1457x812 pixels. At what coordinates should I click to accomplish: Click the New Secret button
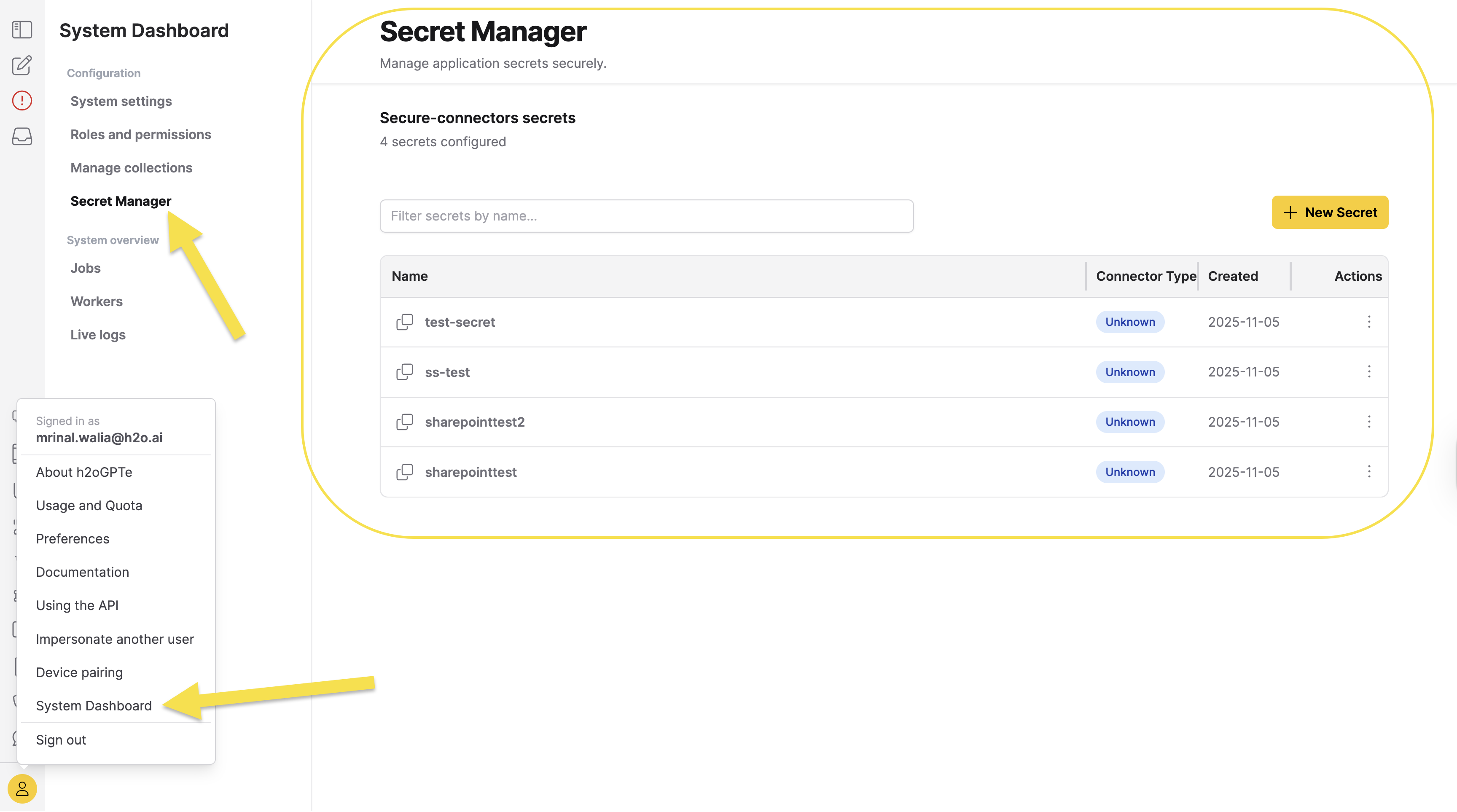(1330, 212)
